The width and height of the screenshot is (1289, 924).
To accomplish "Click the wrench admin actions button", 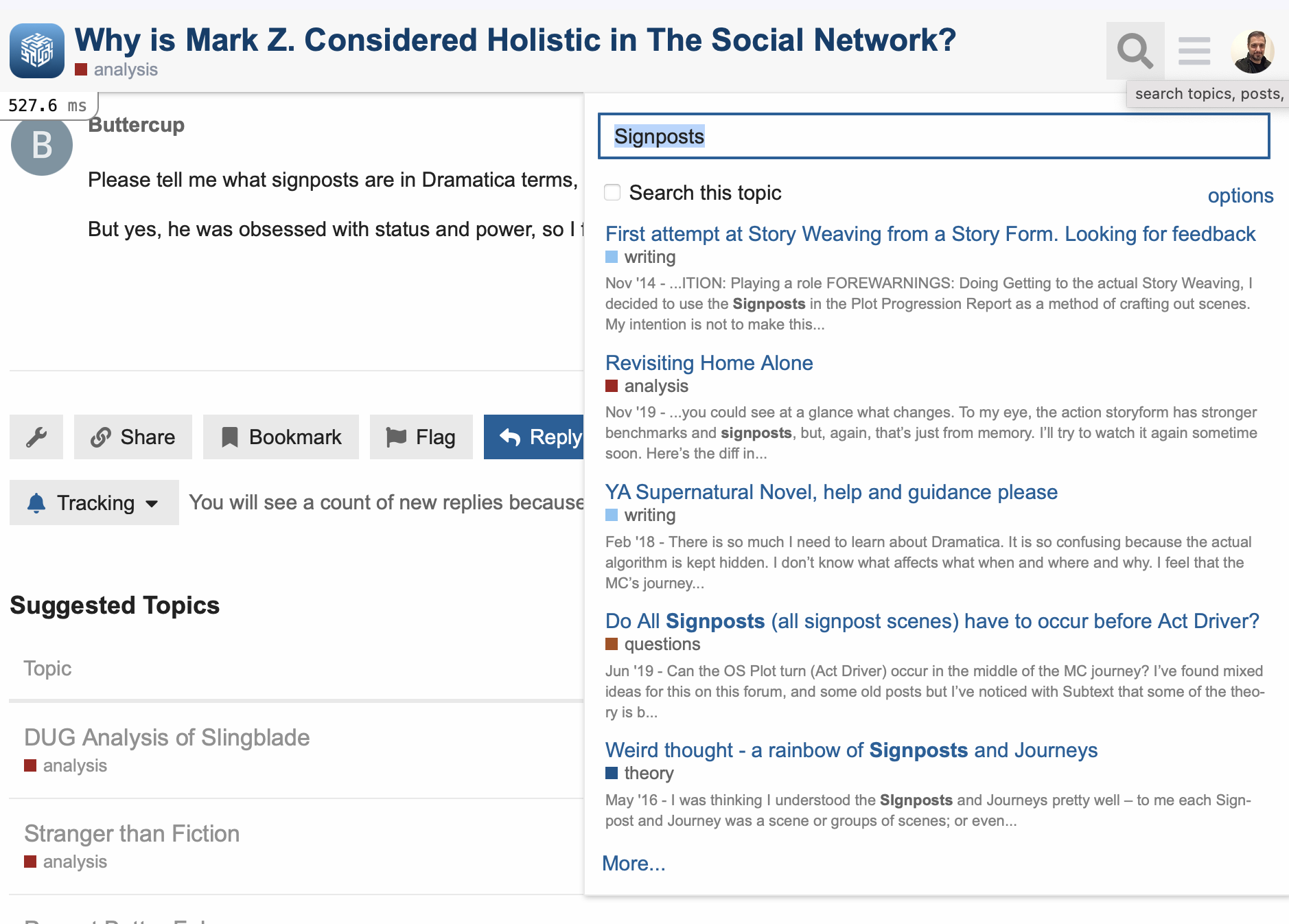I will click(x=36, y=437).
